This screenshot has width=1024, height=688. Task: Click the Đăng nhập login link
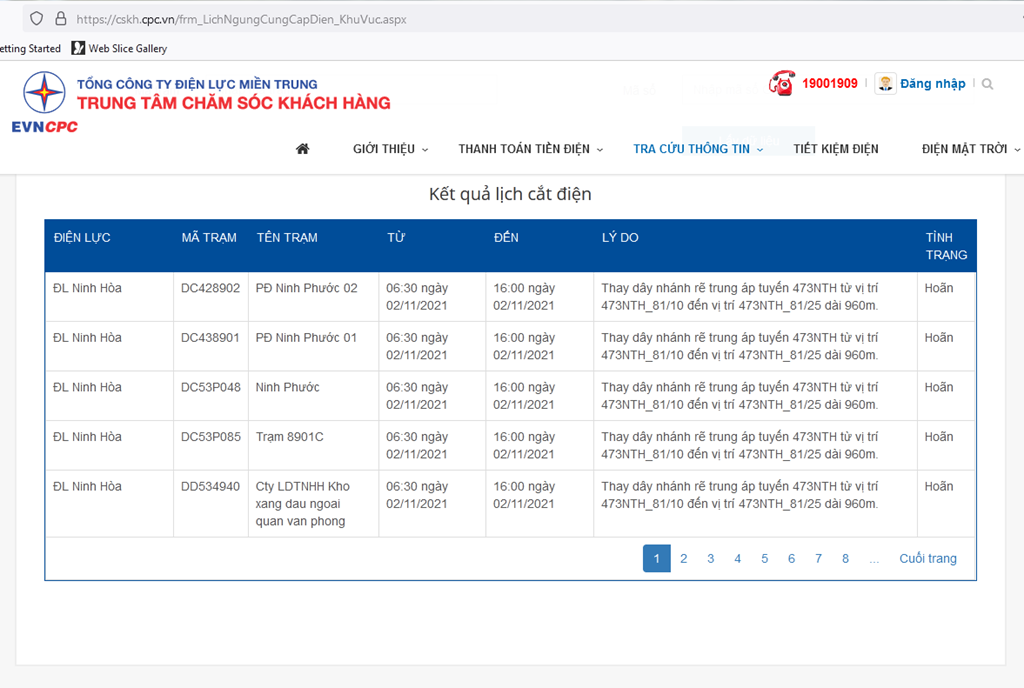click(932, 84)
